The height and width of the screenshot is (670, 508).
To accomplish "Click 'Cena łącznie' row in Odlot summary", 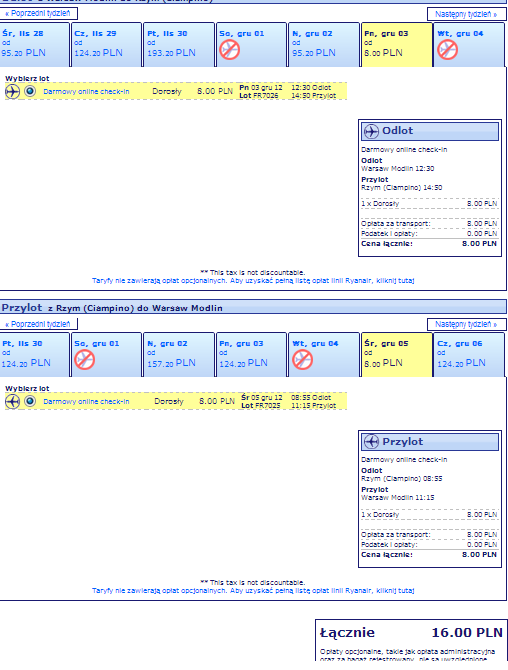I will [429, 244].
